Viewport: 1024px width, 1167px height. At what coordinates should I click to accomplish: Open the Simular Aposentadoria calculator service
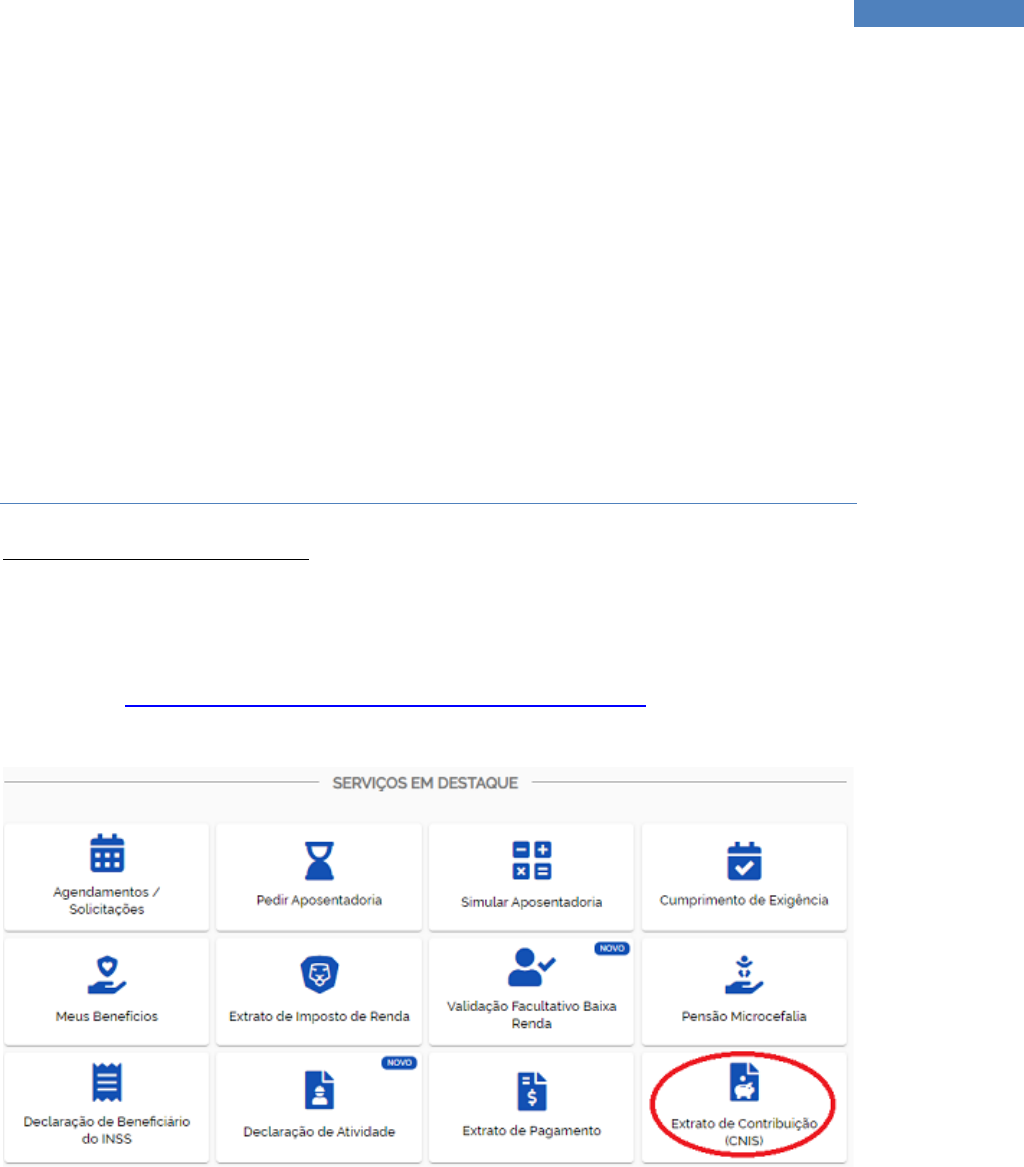[531, 877]
